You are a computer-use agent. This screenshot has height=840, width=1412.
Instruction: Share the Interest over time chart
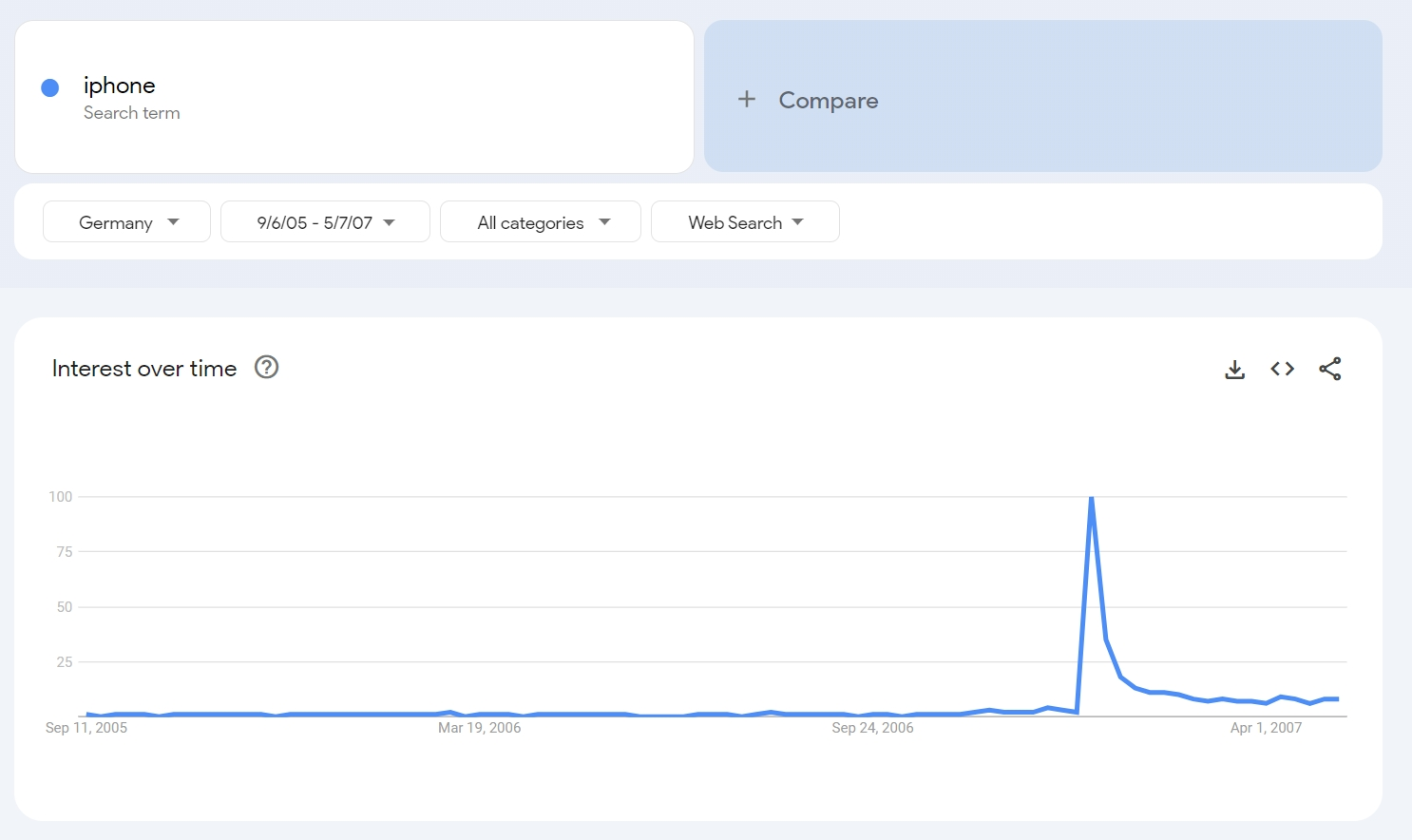coord(1329,369)
